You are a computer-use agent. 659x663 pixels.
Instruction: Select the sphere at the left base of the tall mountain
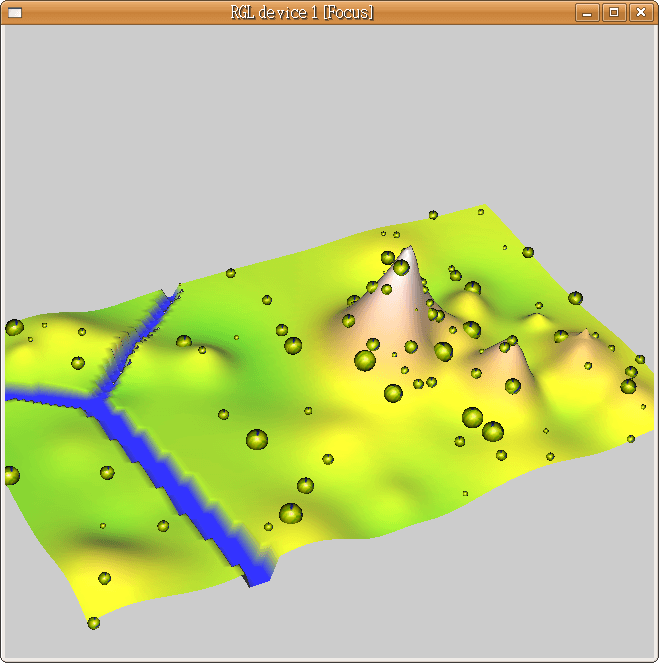coord(349,321)
